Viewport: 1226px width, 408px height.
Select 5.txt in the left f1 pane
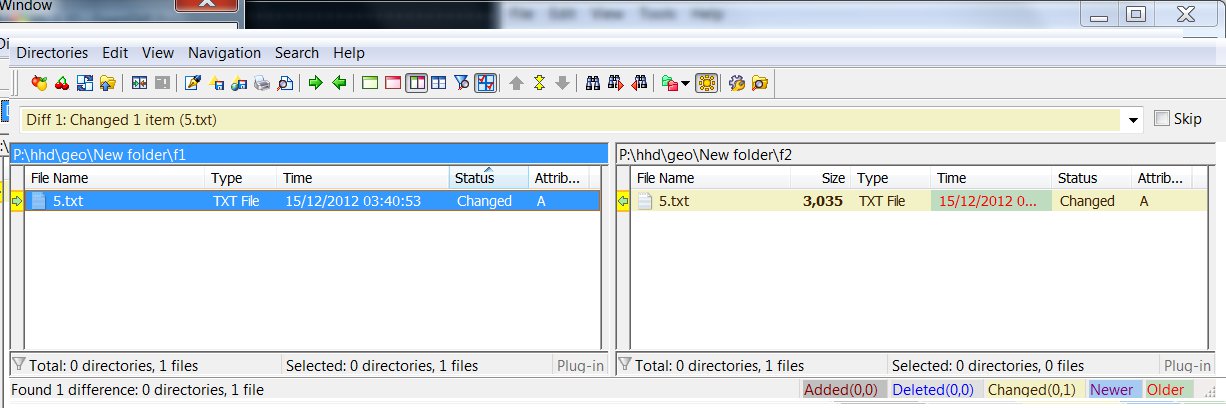pos(312,201)
